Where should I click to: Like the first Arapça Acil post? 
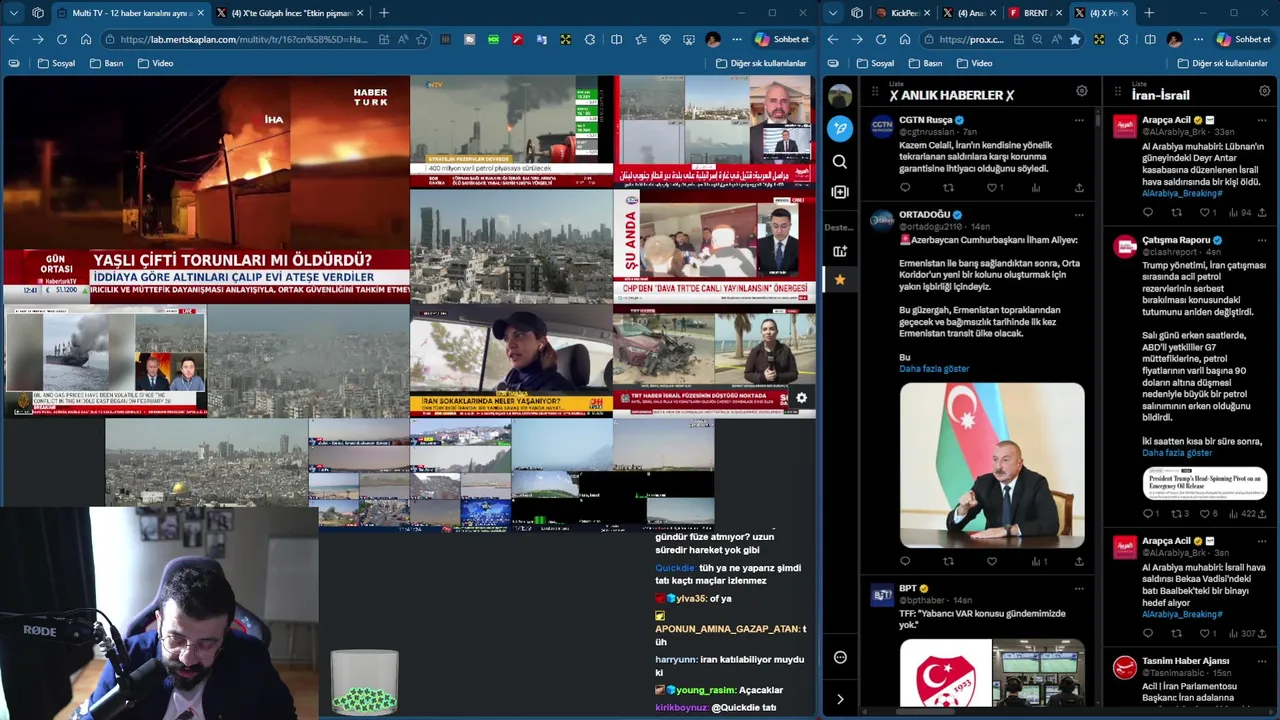[1204, 213]
